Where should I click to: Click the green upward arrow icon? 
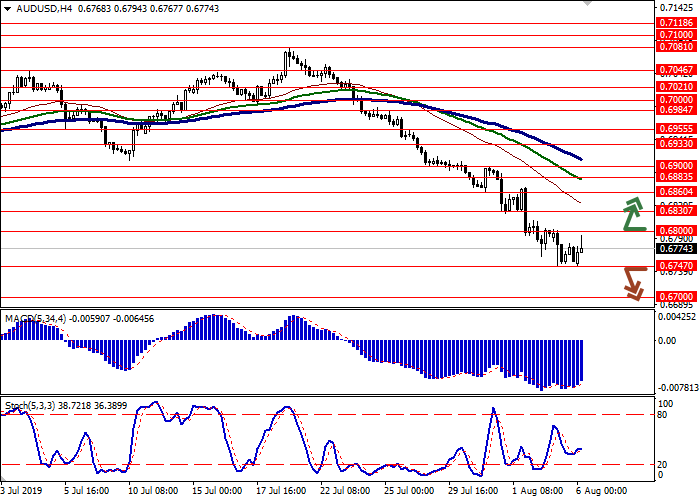click(632, 214)
